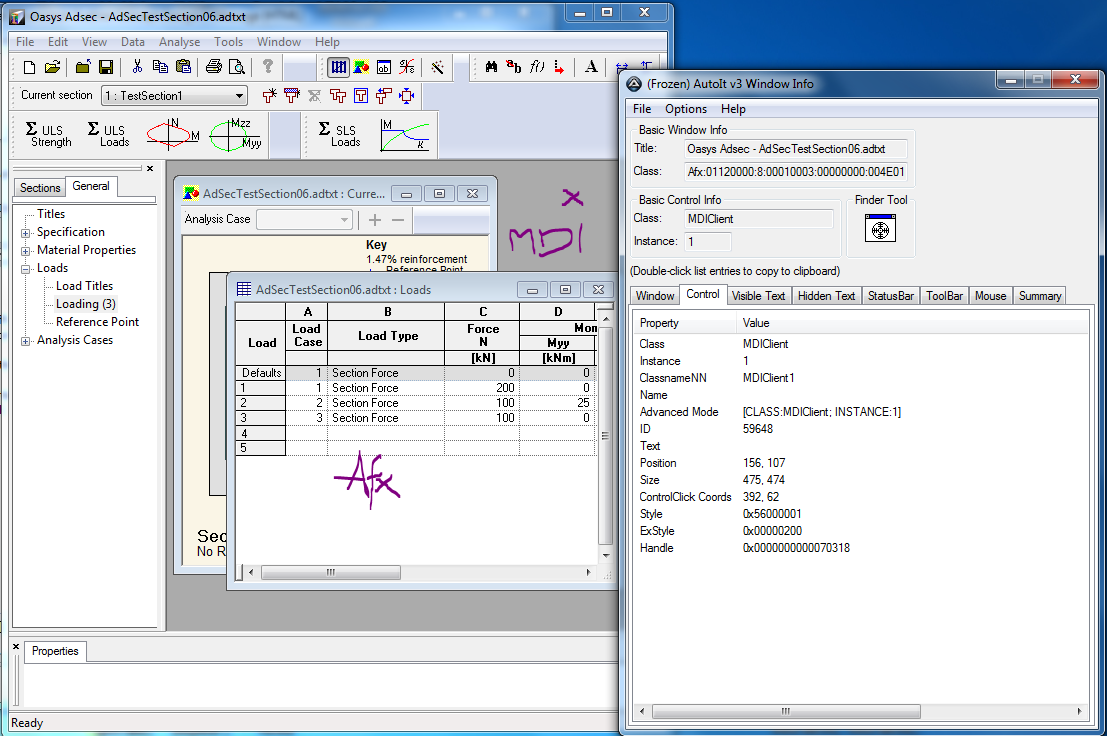Click the SLS Loads analysis icon

340,134
